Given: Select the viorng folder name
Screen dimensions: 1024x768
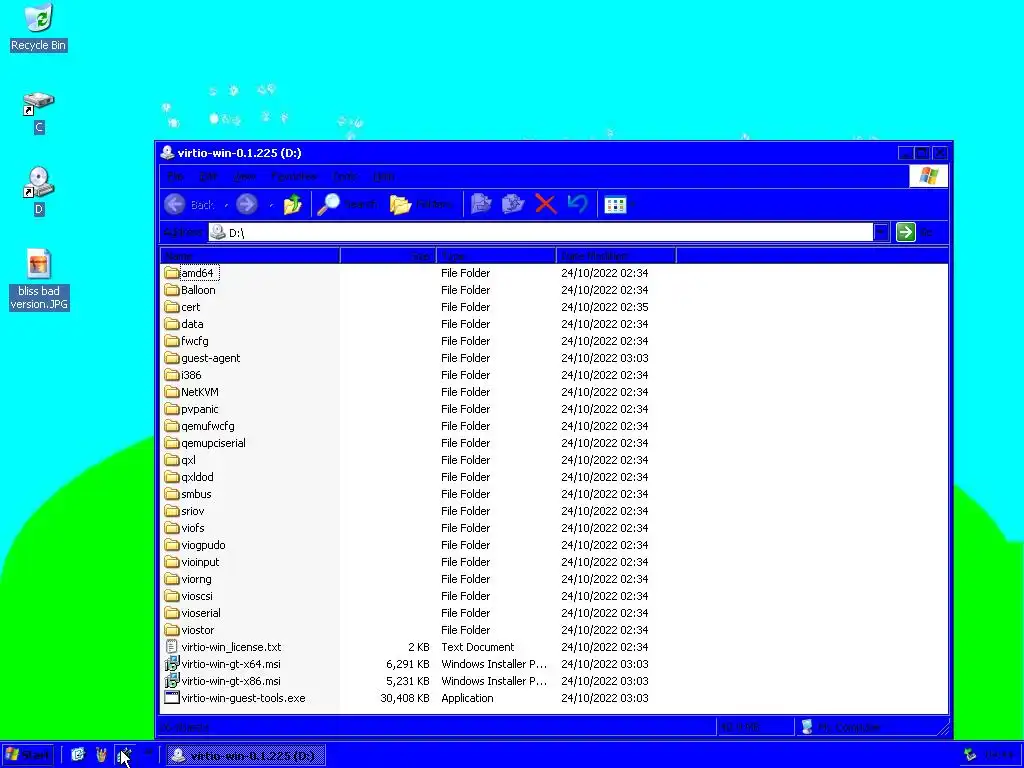Looking at the screenshot, I should (x=196, y=579).
